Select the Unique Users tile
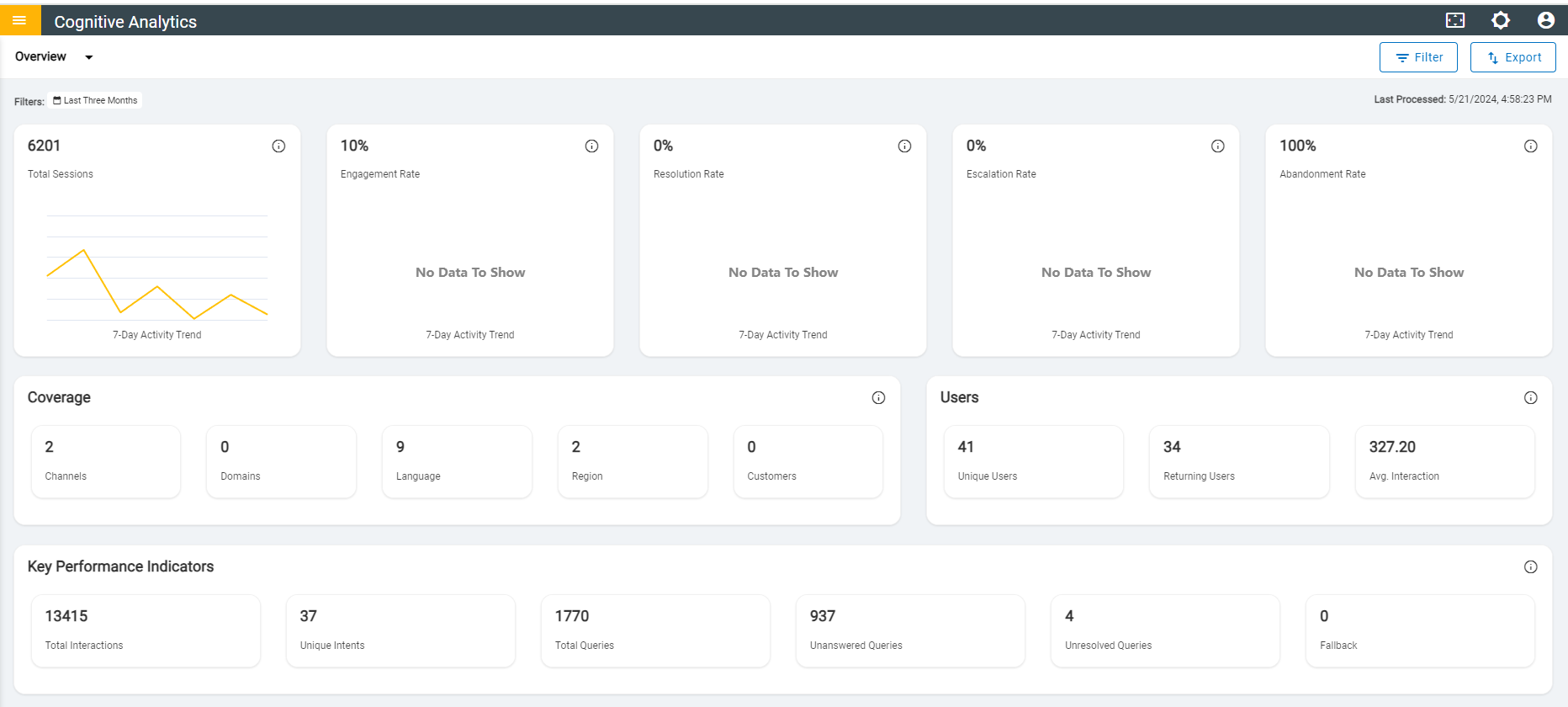This screenshot has height=707, width=1568. (1033, 461)
